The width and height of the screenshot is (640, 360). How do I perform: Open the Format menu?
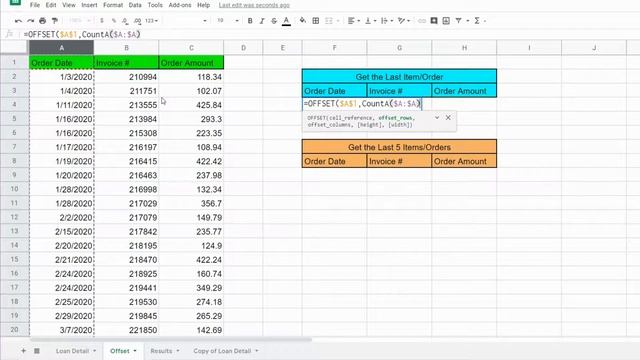pos(113,5)
